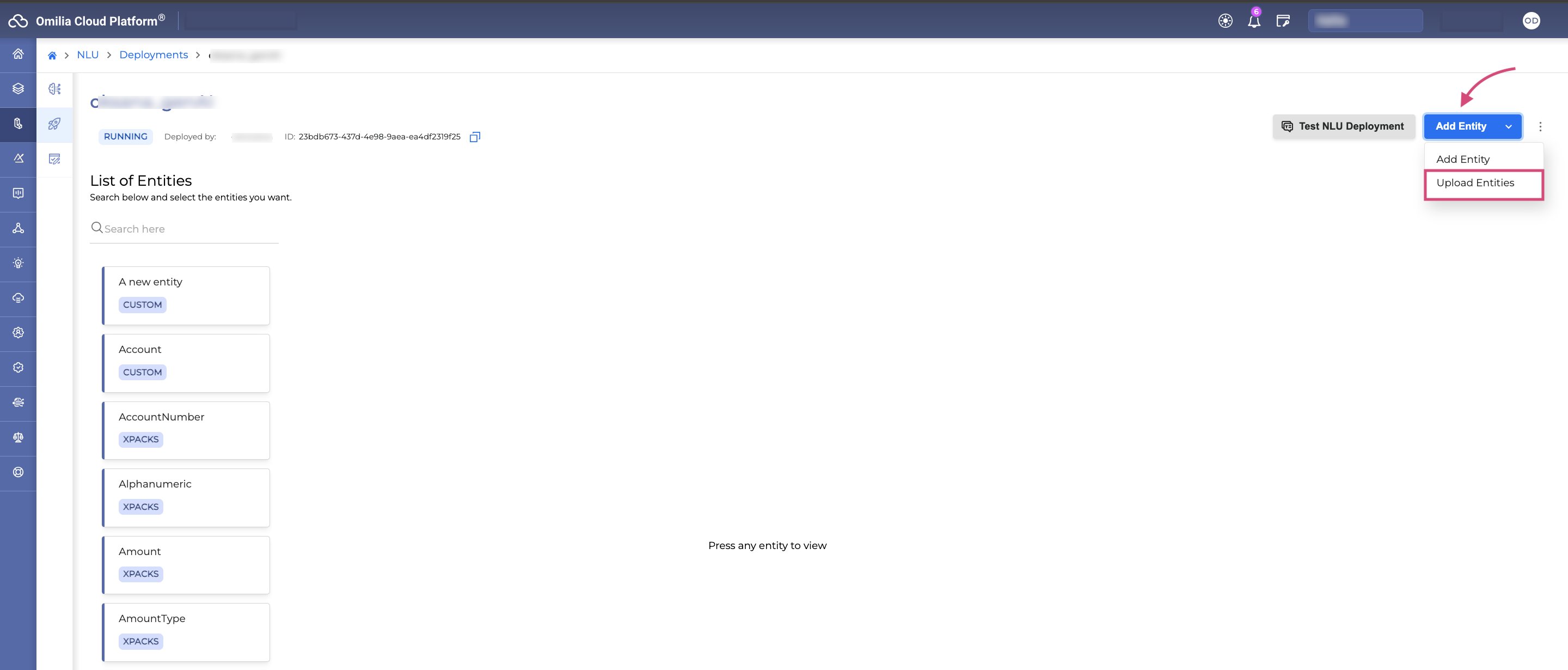The image size is (1568, 670).
Task: Click the Omilia cloud logo
Action: (x=17, y=21)
